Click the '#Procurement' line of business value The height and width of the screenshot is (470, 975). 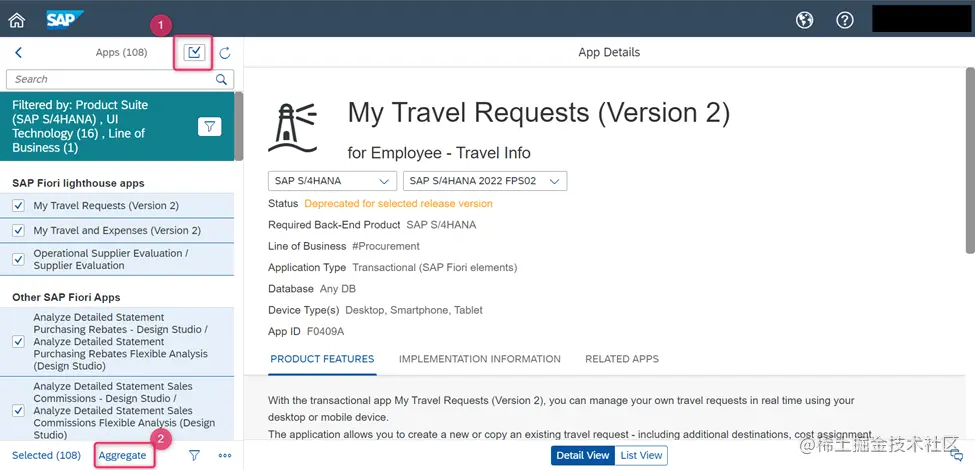pos(386,246)
